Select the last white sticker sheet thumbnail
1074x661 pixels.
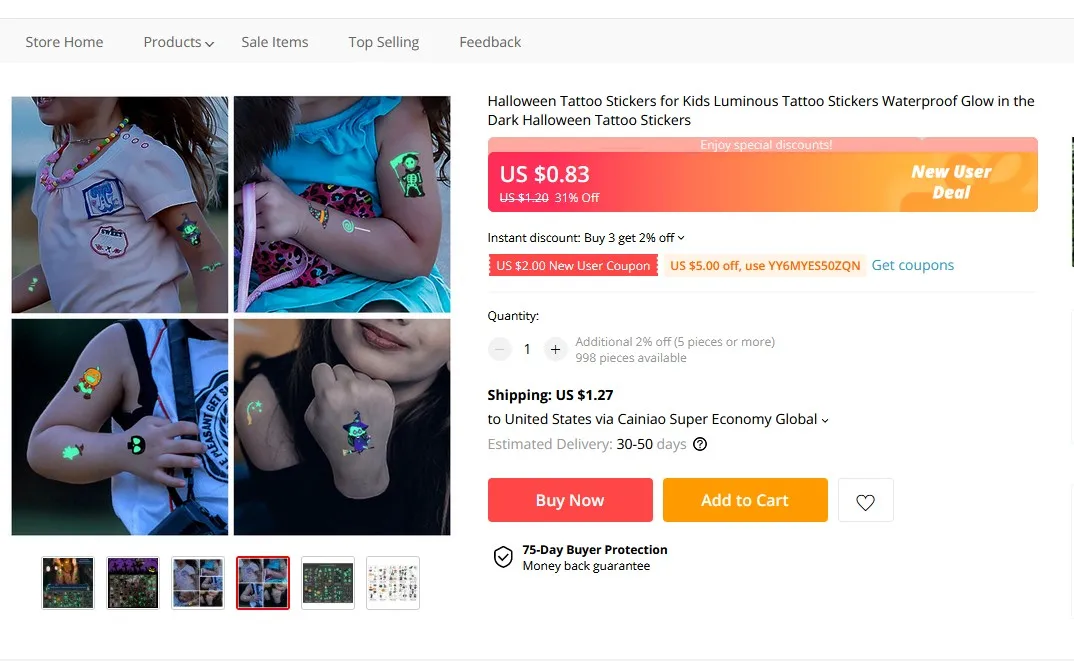coord(393,583)
